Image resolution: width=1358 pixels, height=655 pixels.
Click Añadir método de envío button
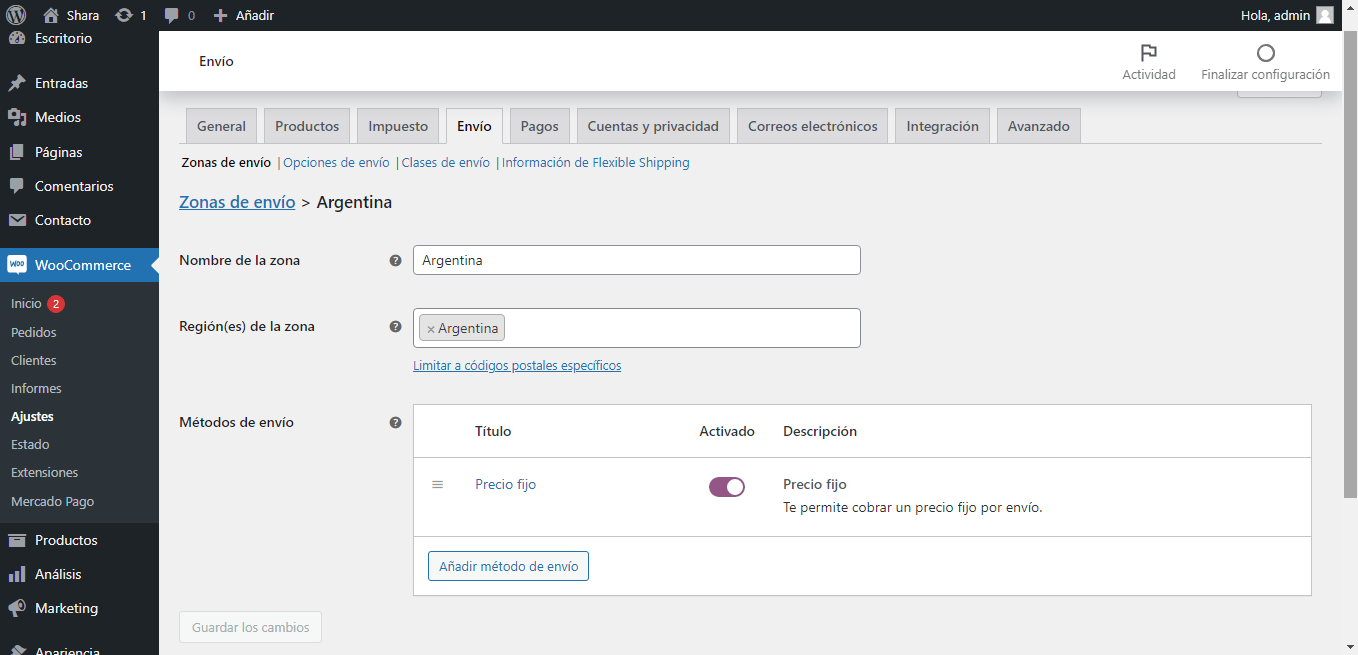coord(508,566)
